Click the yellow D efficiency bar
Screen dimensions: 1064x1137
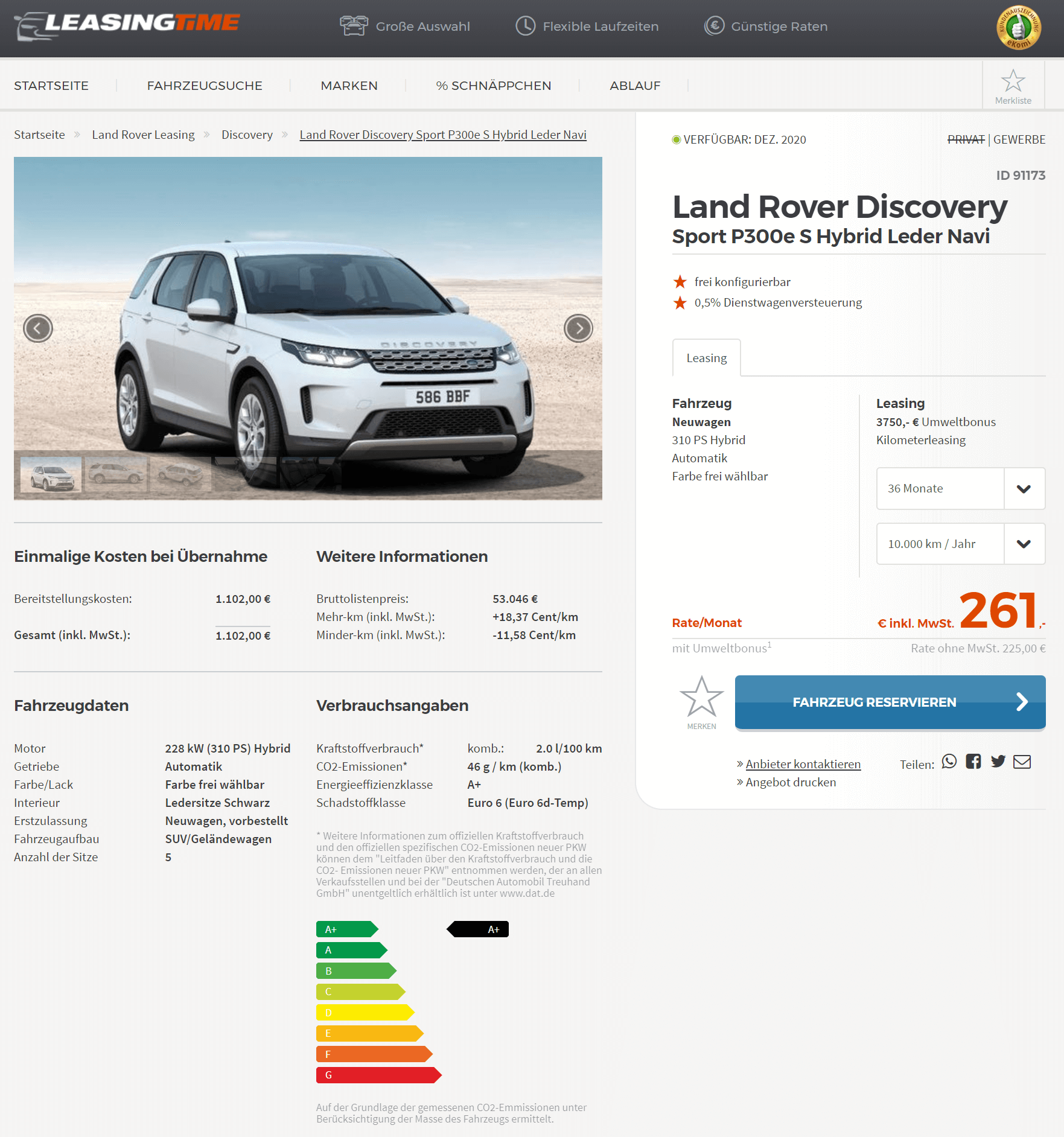click(x=365, y=1013)
